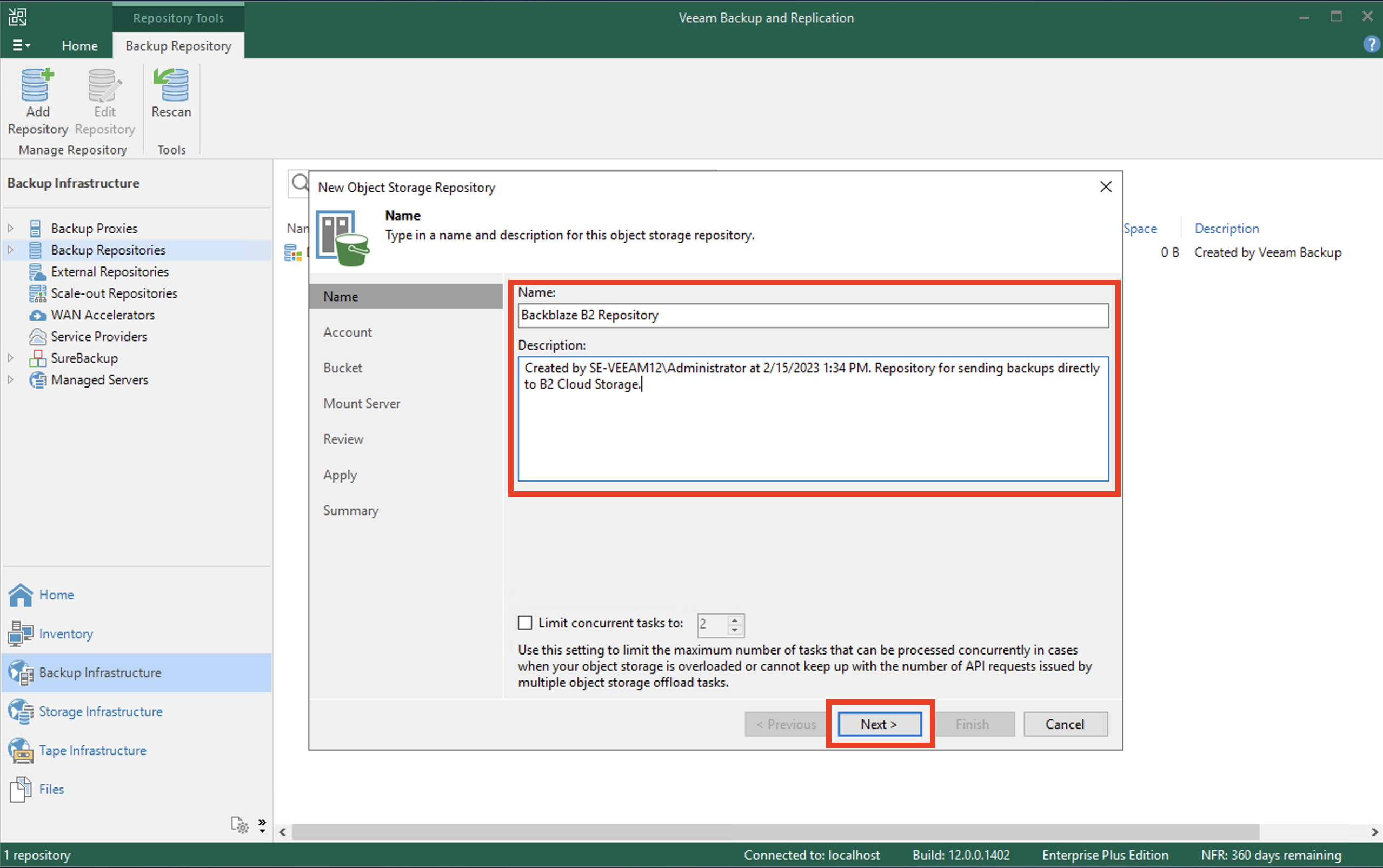Click the concurrent tasks number field
Image resolution: width=1383 pixels, height=868 pixels.
click(x=712, y=625)
